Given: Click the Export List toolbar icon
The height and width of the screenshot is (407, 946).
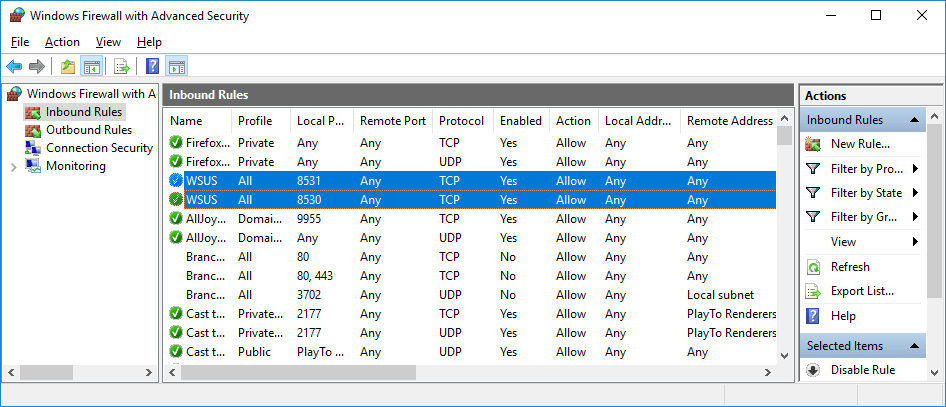Looking at the screenshot, I should coord(122,66).
